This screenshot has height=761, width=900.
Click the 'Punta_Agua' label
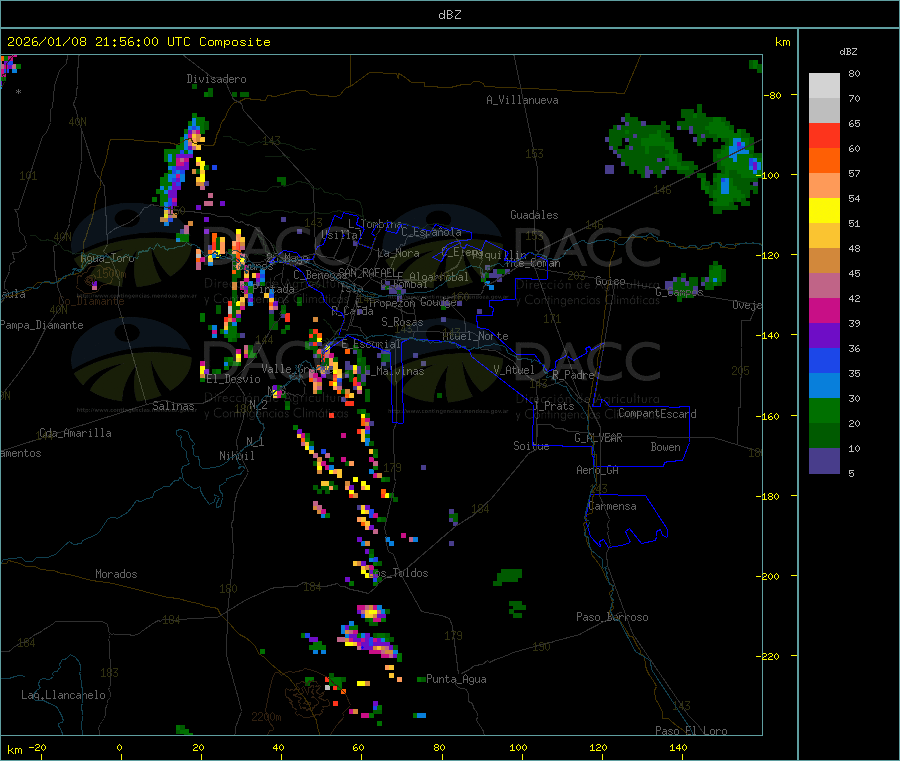coord(456,679)
